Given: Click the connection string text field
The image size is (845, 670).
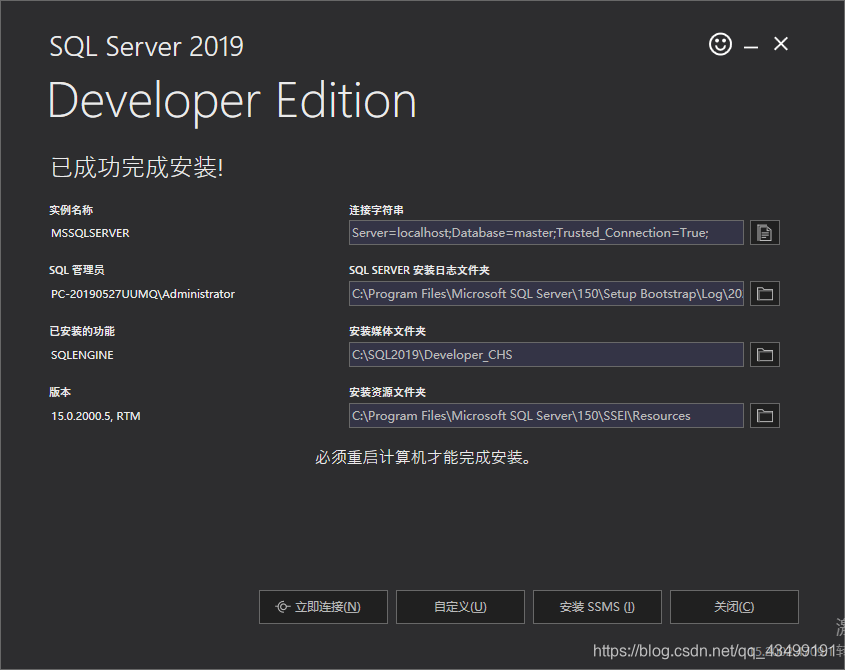Looking at the screenshot, I should pyautogui.click(x=546, y=233).
